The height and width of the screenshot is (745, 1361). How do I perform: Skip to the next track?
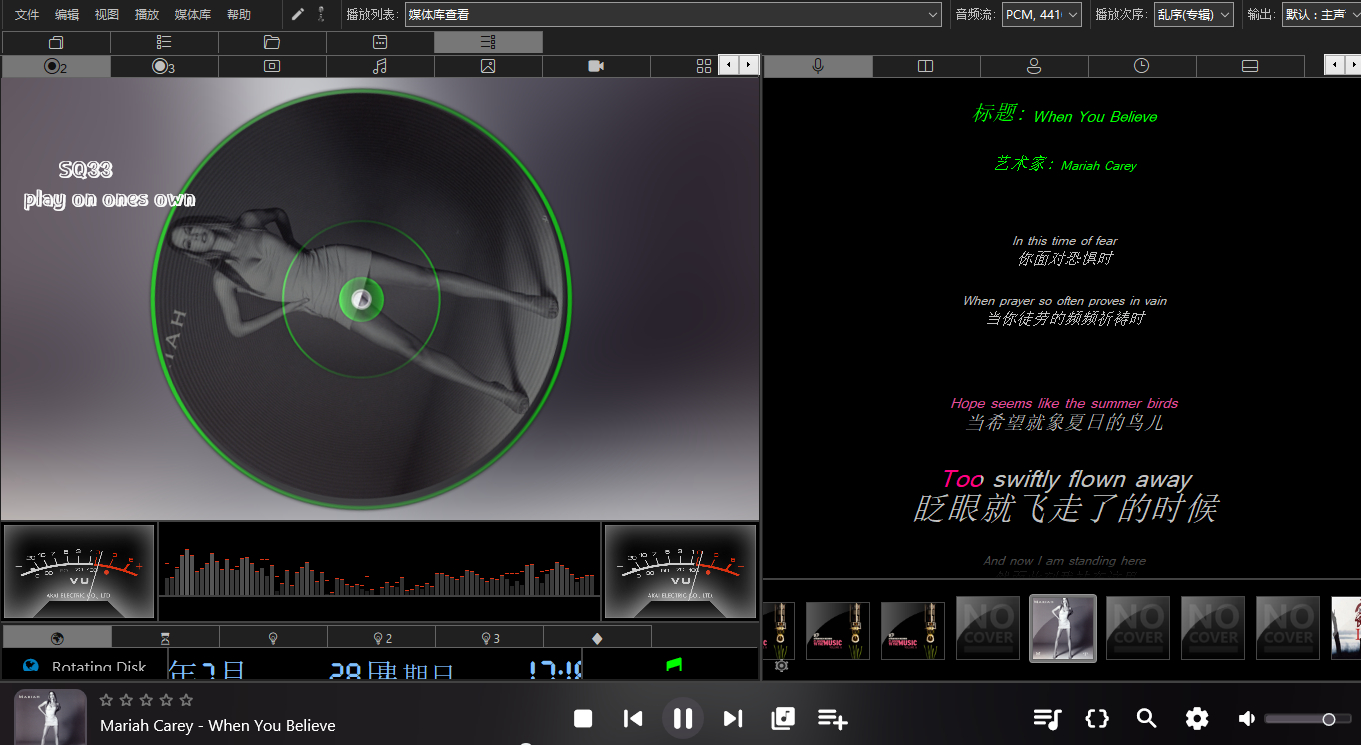(x=733, y=718)
